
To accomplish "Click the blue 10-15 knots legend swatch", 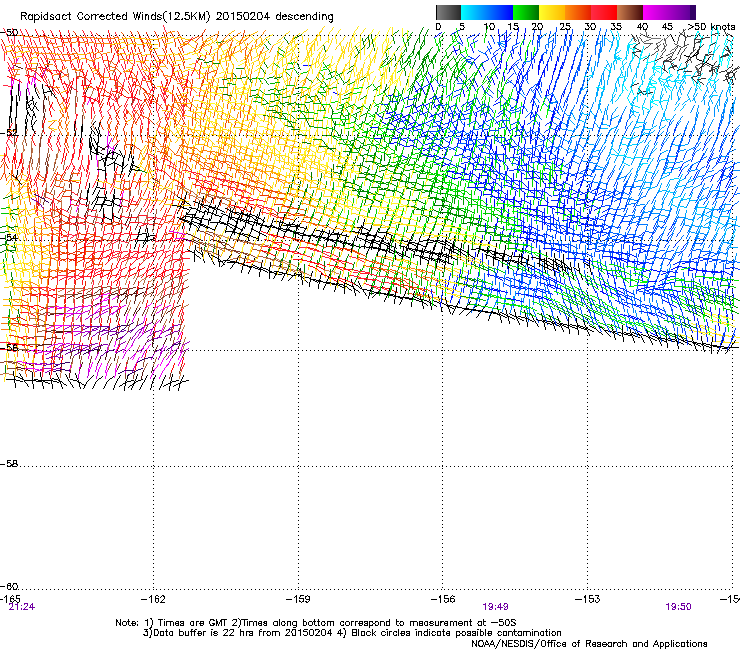I will (500, 12).
